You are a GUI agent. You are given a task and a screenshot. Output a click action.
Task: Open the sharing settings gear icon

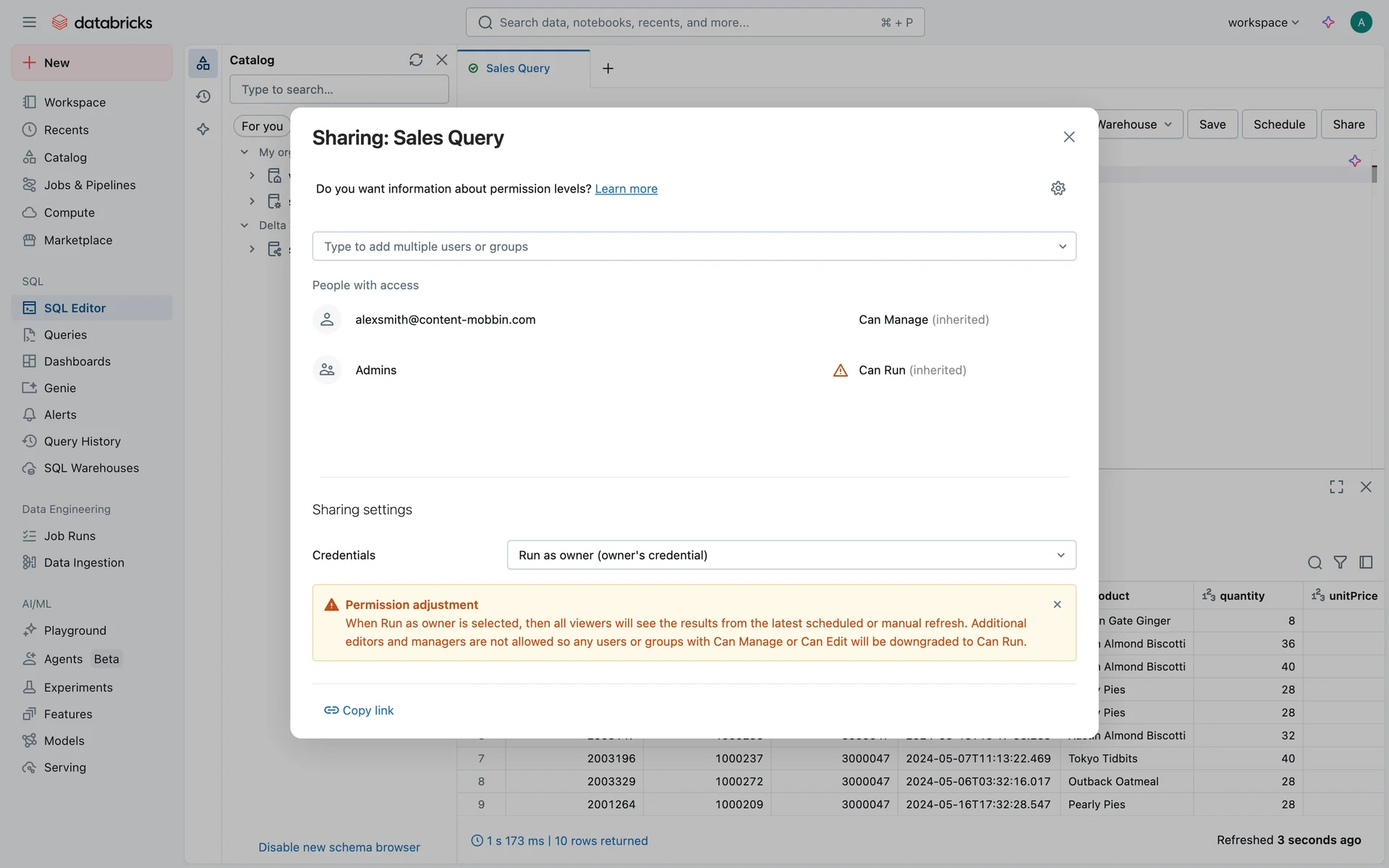1058,188
